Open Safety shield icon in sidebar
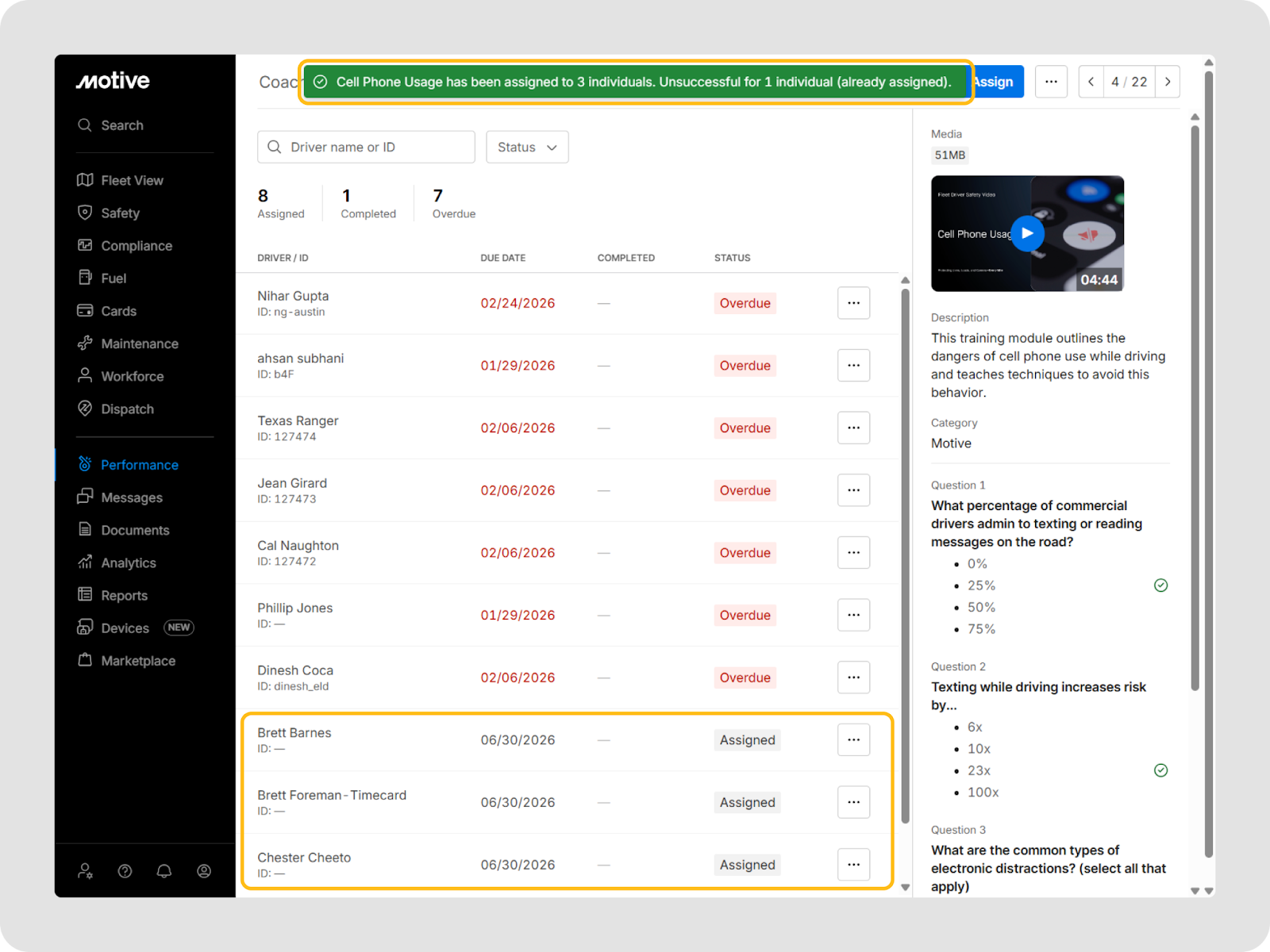Screen dimensions: 1270x952 pyautogui.click(x=85, y=213)
